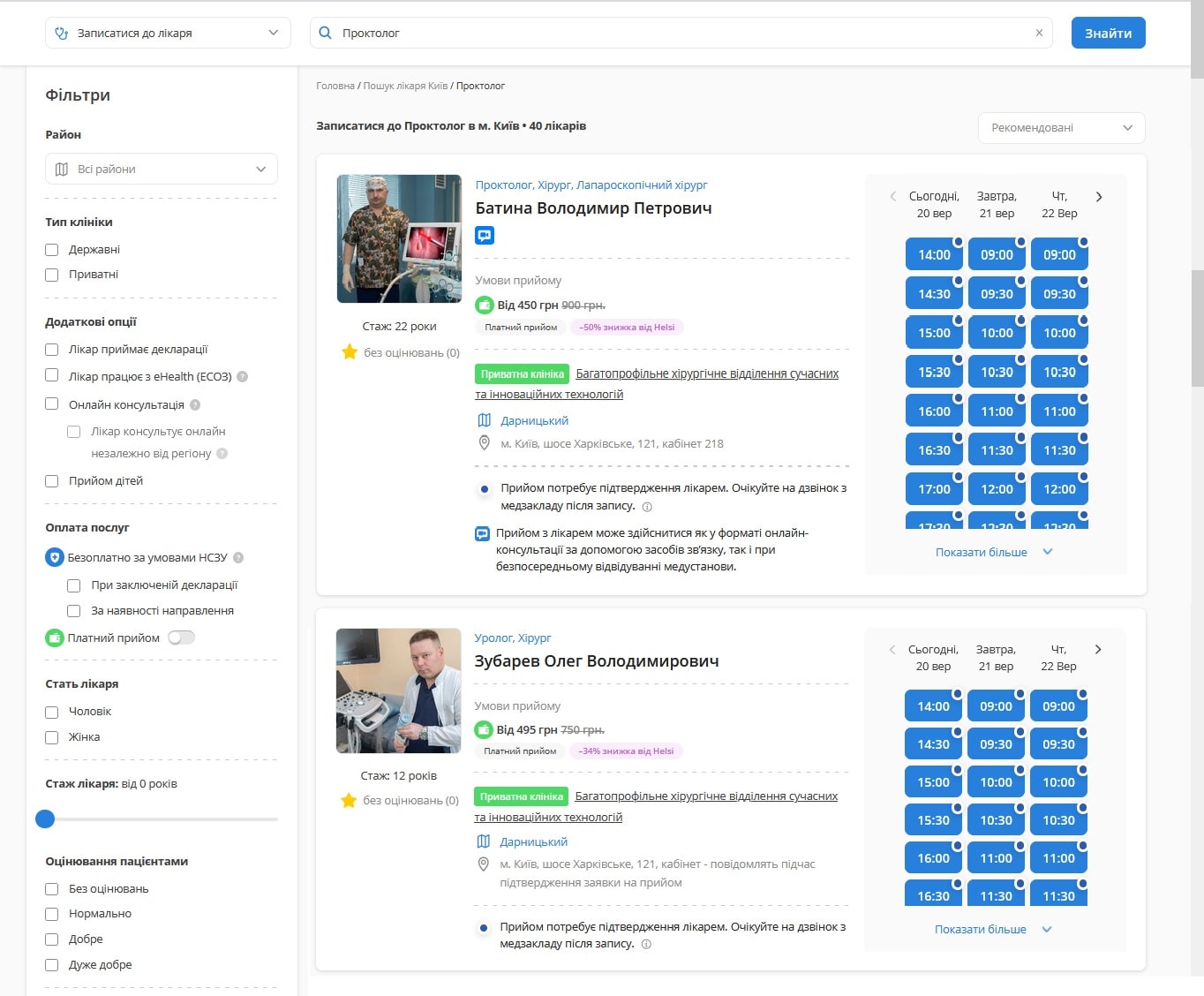Click the Онлайн консультація help icon
The image size is (1204, 996).
pyautogui.click(x=195, y=404)
